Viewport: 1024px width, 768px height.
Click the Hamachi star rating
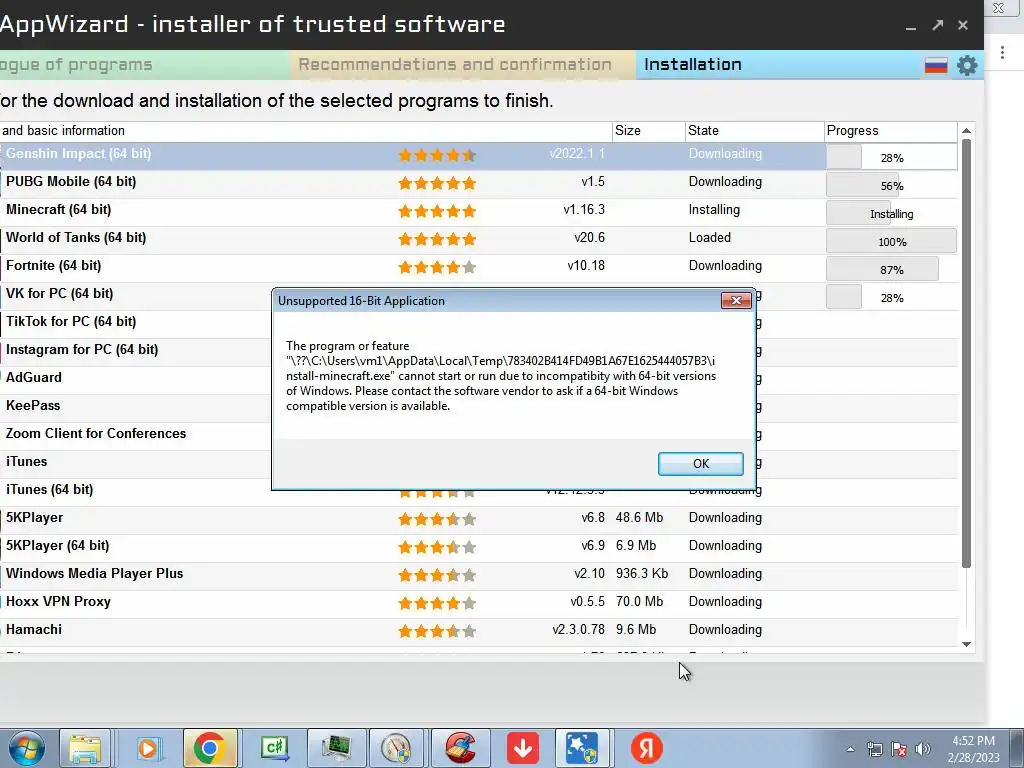pos(437,632)
